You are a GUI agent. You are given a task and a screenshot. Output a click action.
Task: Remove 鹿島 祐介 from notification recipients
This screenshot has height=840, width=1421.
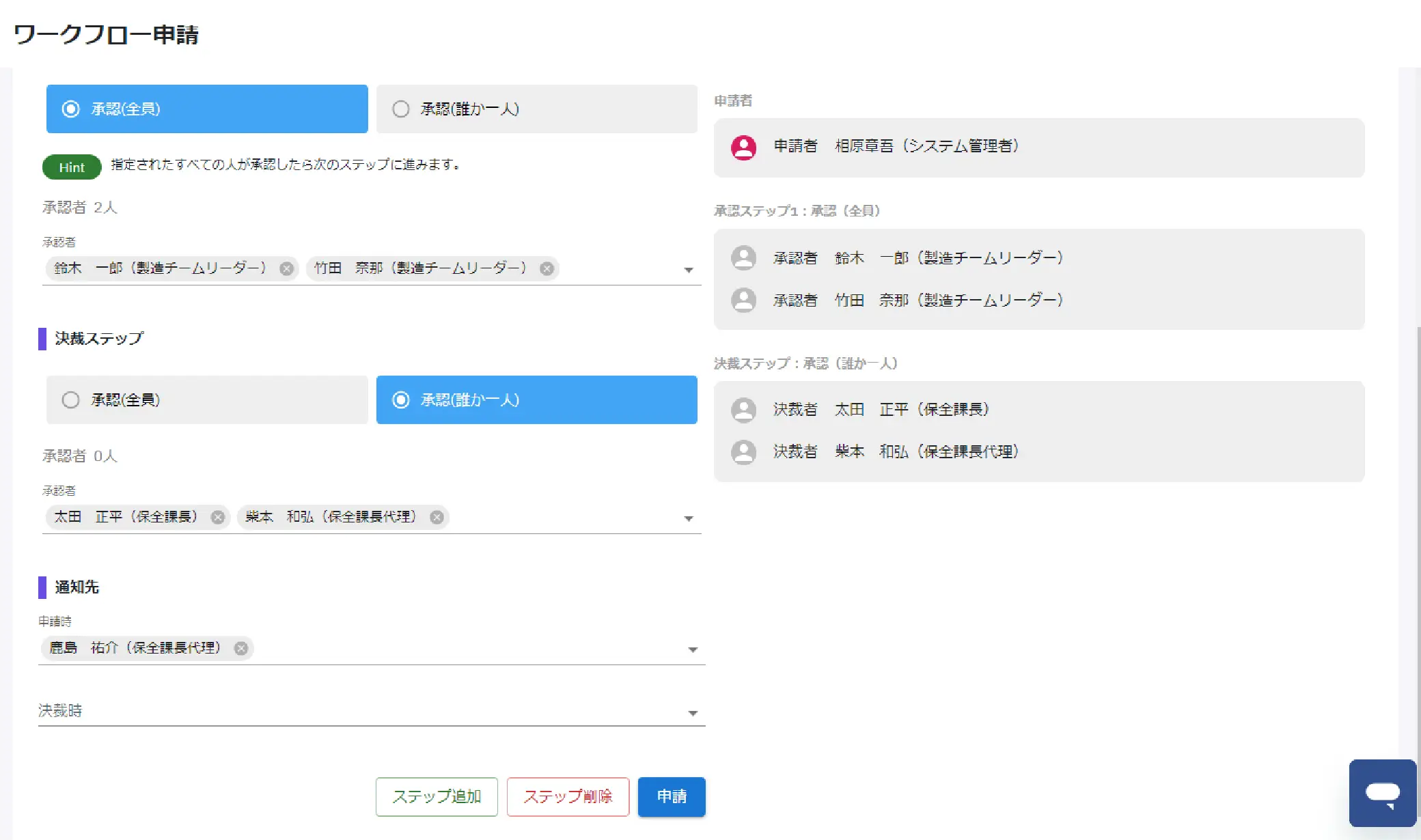tap(241, 648)
